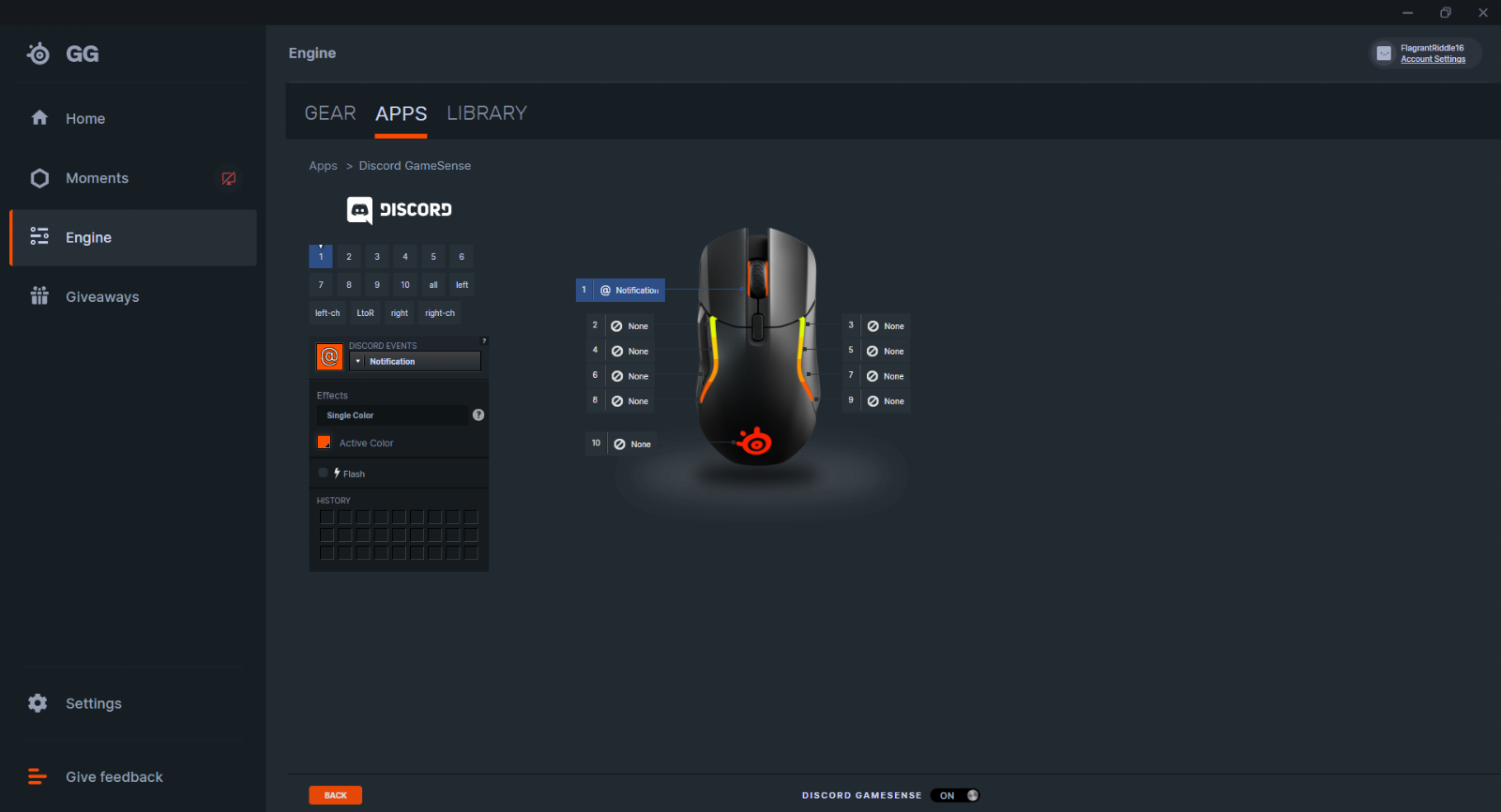1501x812 pixels.
Task: Select zone button 1
Action: click(x=321, y=257)
